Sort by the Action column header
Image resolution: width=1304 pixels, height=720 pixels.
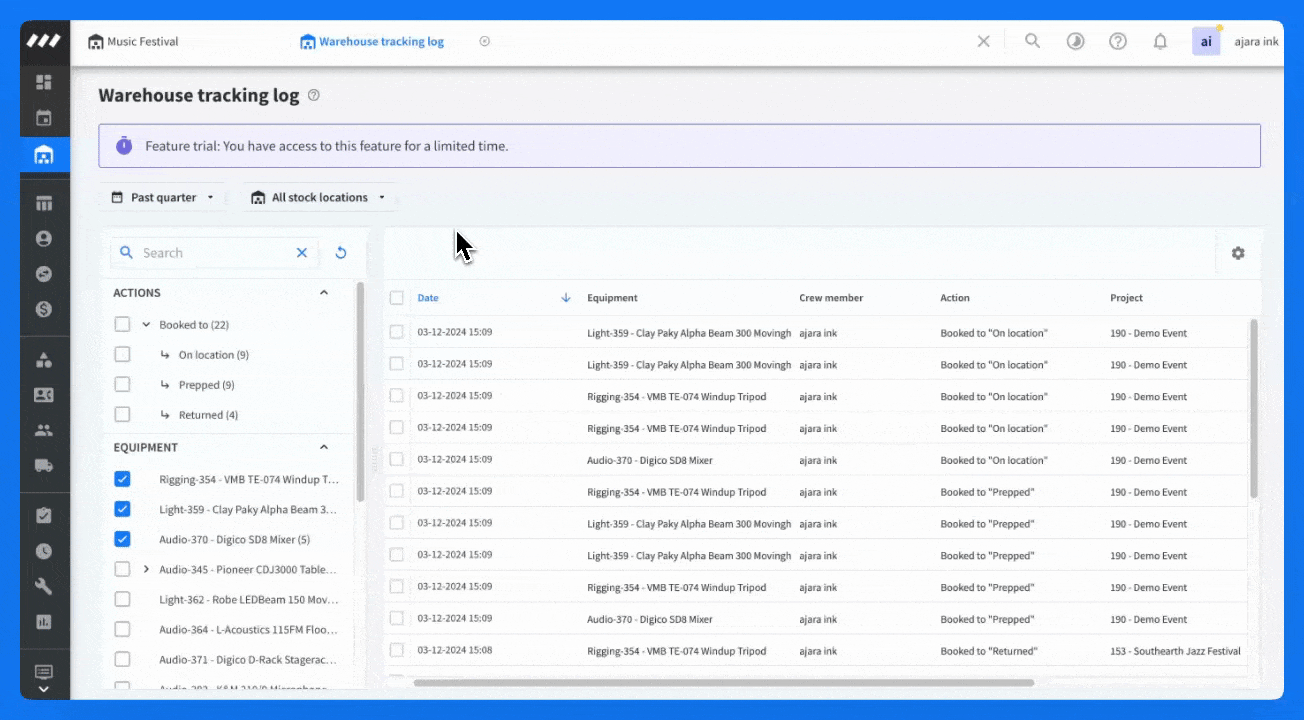point(955,298)
